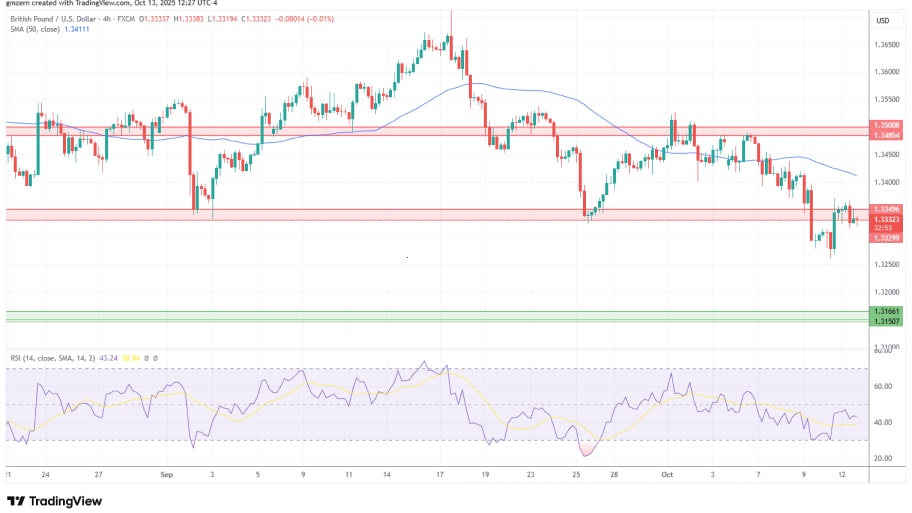
Task: Click the 1.33496 resistance price label
Action: coord(886,209)
